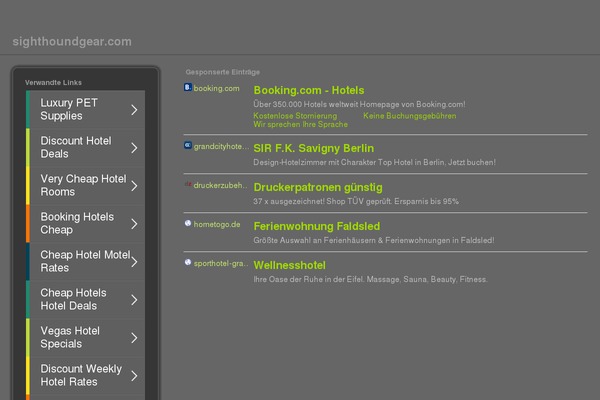Click the sporthotel-gra.. domain text

coord(221,263)
